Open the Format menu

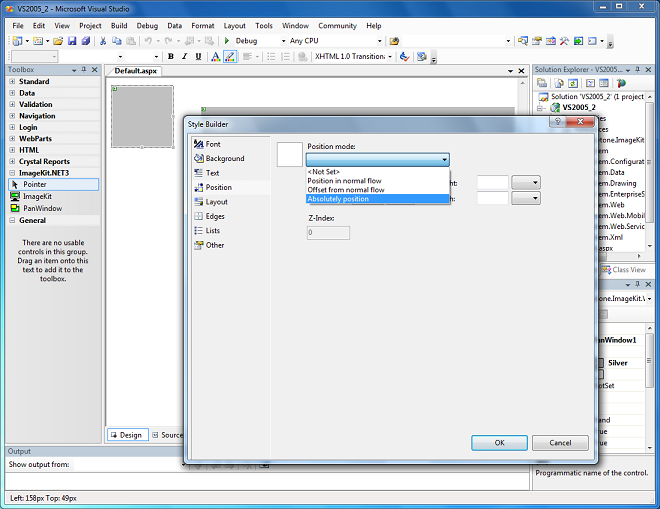click(203, 26)
